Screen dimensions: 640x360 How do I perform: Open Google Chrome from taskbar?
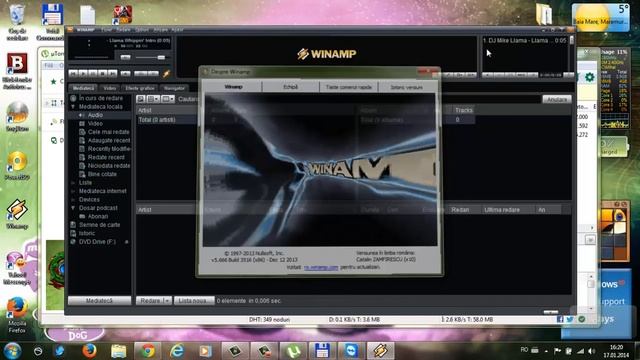[x=147, y=351]
